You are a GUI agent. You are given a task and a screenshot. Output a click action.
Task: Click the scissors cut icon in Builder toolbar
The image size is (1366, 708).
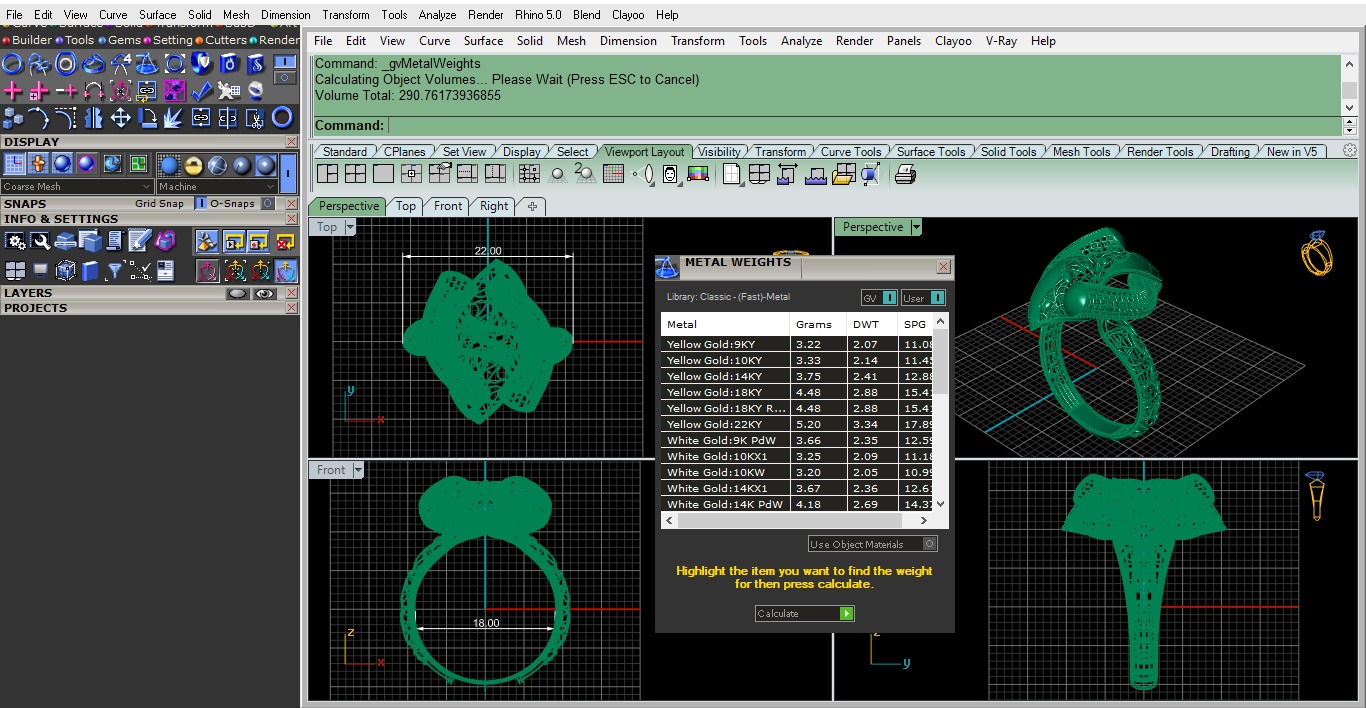255,118
